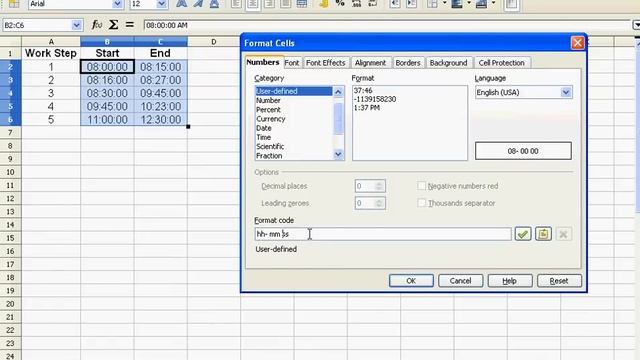The height and width of the screenshot is (360, 640).
Task: Switch to the Numbers tab
Action: click(263, 62)
